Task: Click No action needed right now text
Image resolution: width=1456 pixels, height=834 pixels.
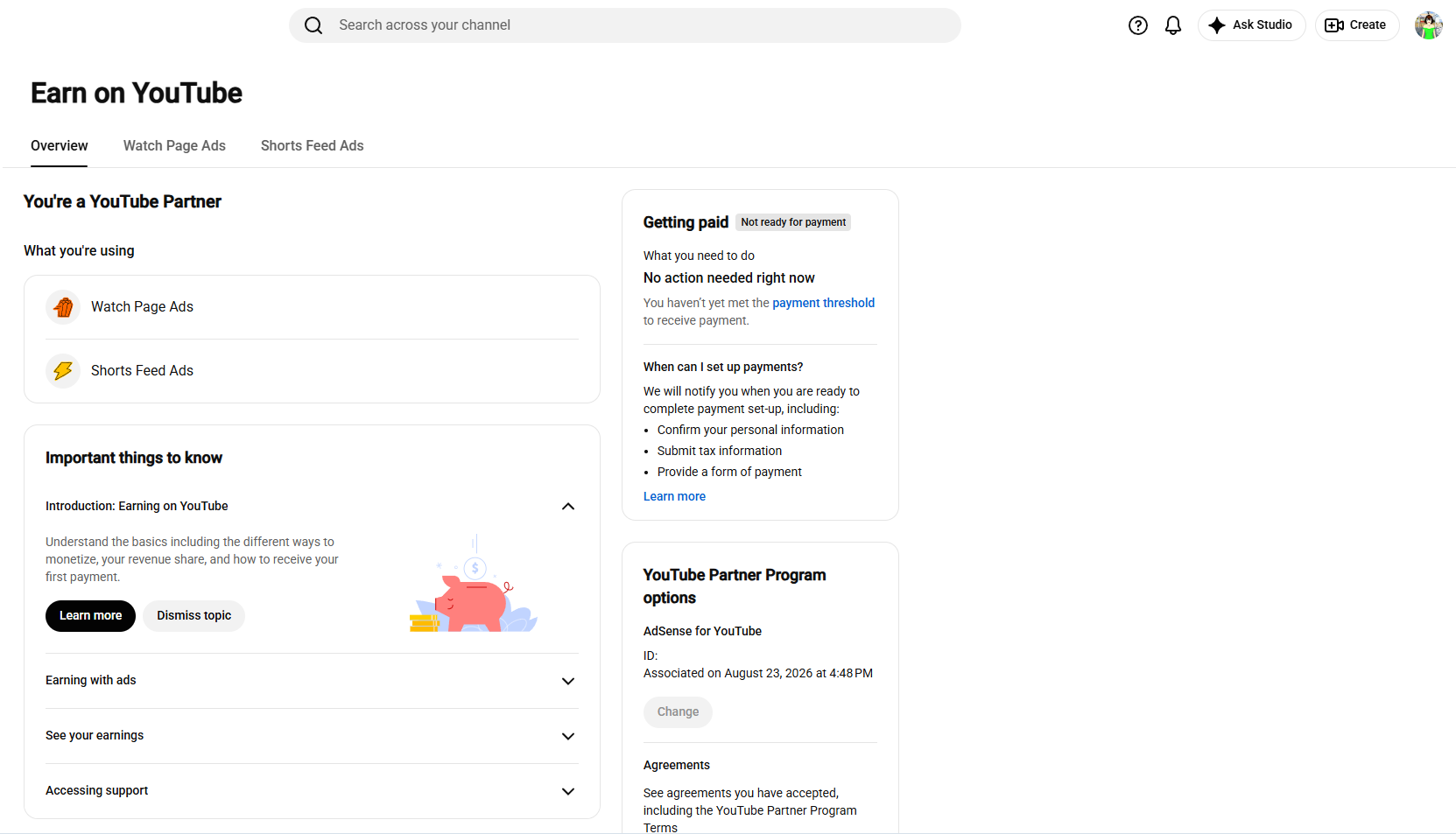Action: [x=729, y=278]
